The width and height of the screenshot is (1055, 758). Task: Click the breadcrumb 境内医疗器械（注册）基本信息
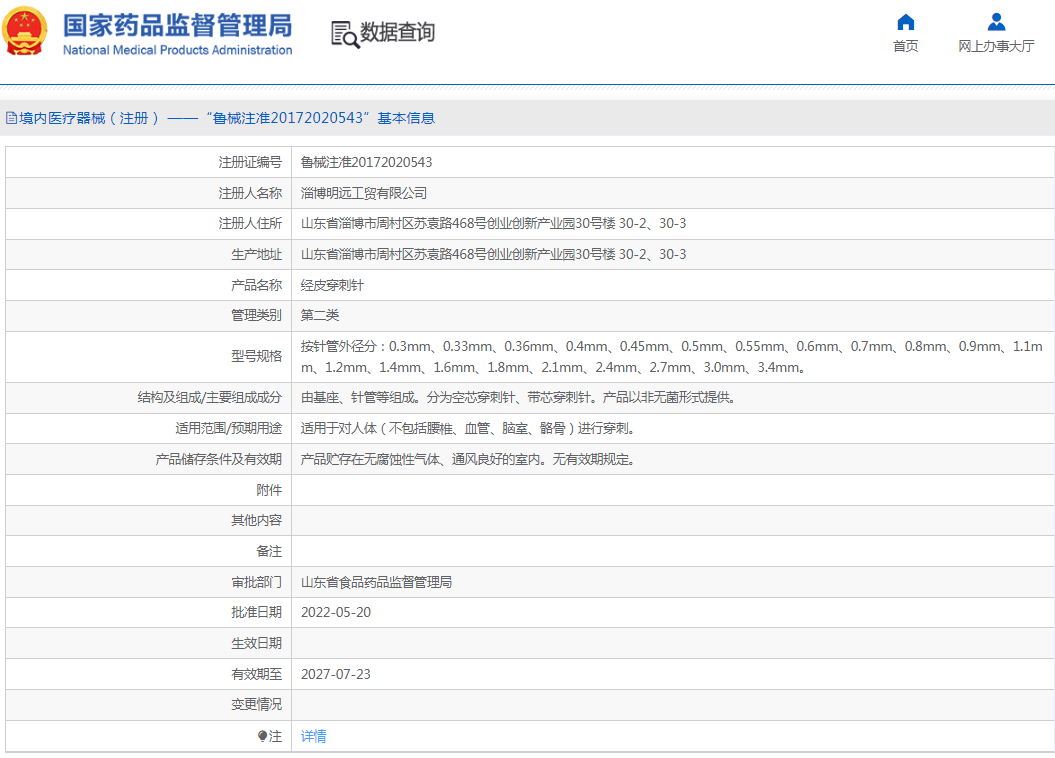pos(227,118)
